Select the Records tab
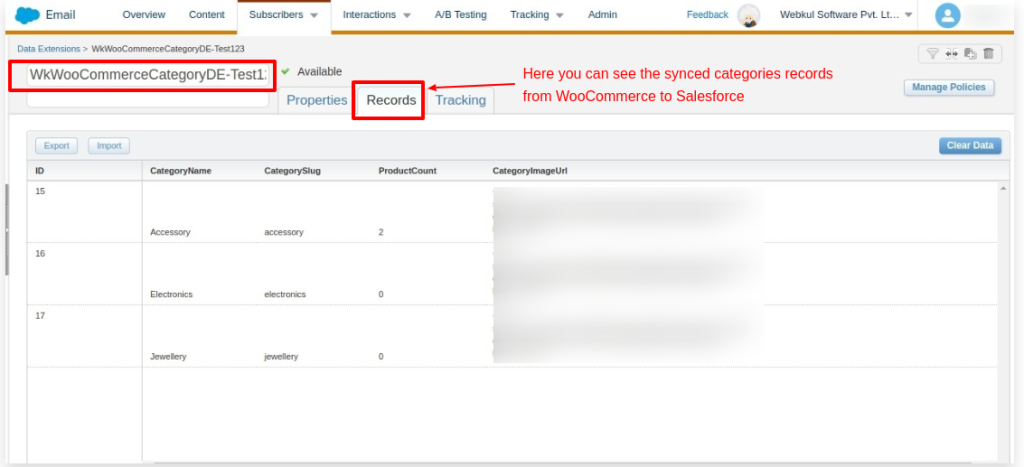This screenshot has width=1024, height=467. tap(391, 100)
